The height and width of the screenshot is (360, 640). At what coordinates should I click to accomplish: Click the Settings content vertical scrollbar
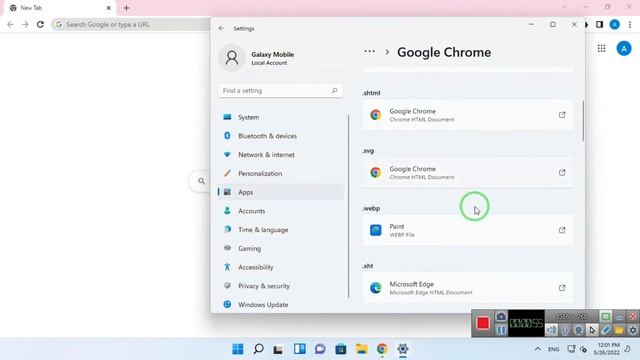pos(583,121)
